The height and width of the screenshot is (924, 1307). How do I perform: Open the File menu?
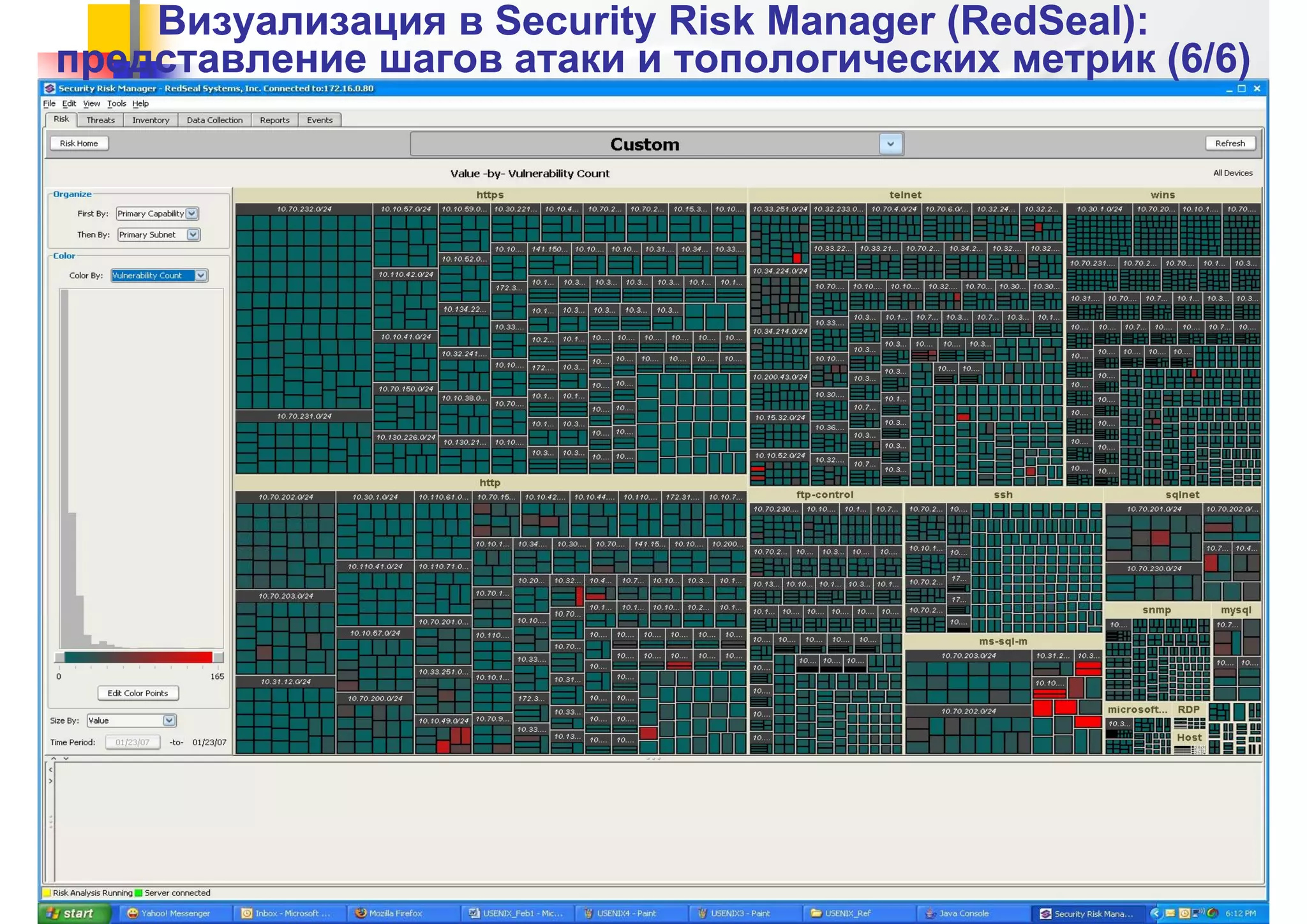coord(49,103)
